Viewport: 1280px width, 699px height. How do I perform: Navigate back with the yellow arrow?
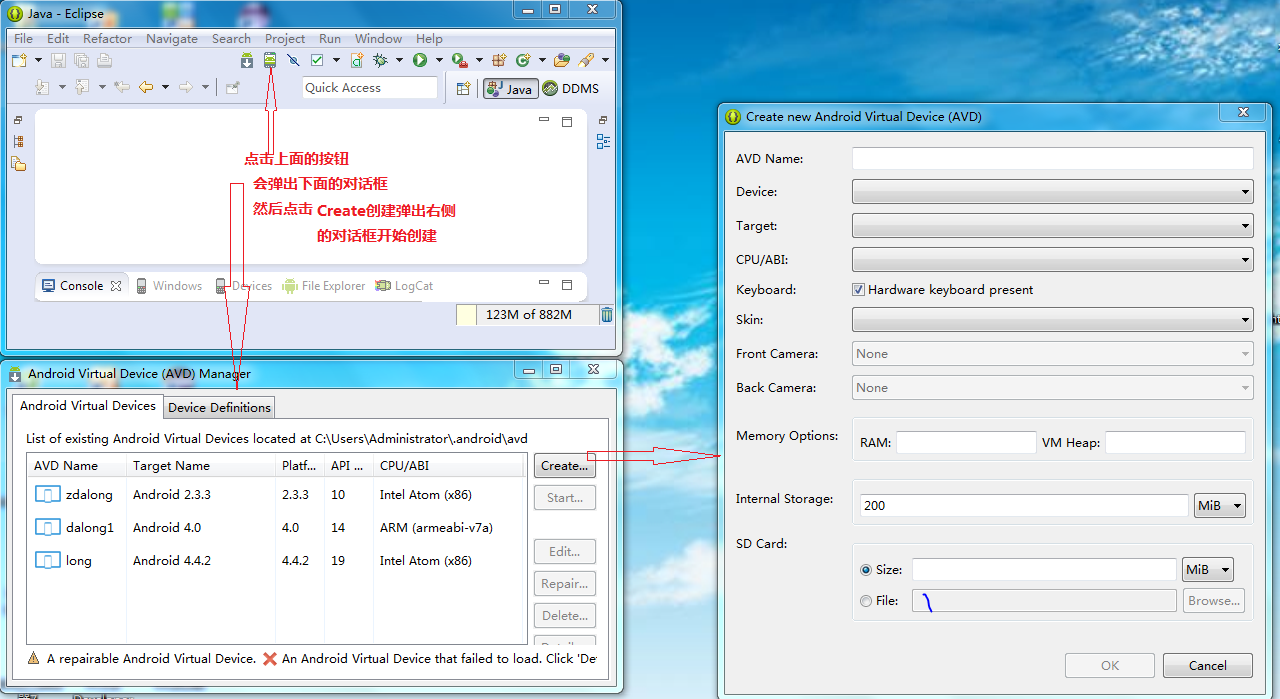(x=146, y=87)
